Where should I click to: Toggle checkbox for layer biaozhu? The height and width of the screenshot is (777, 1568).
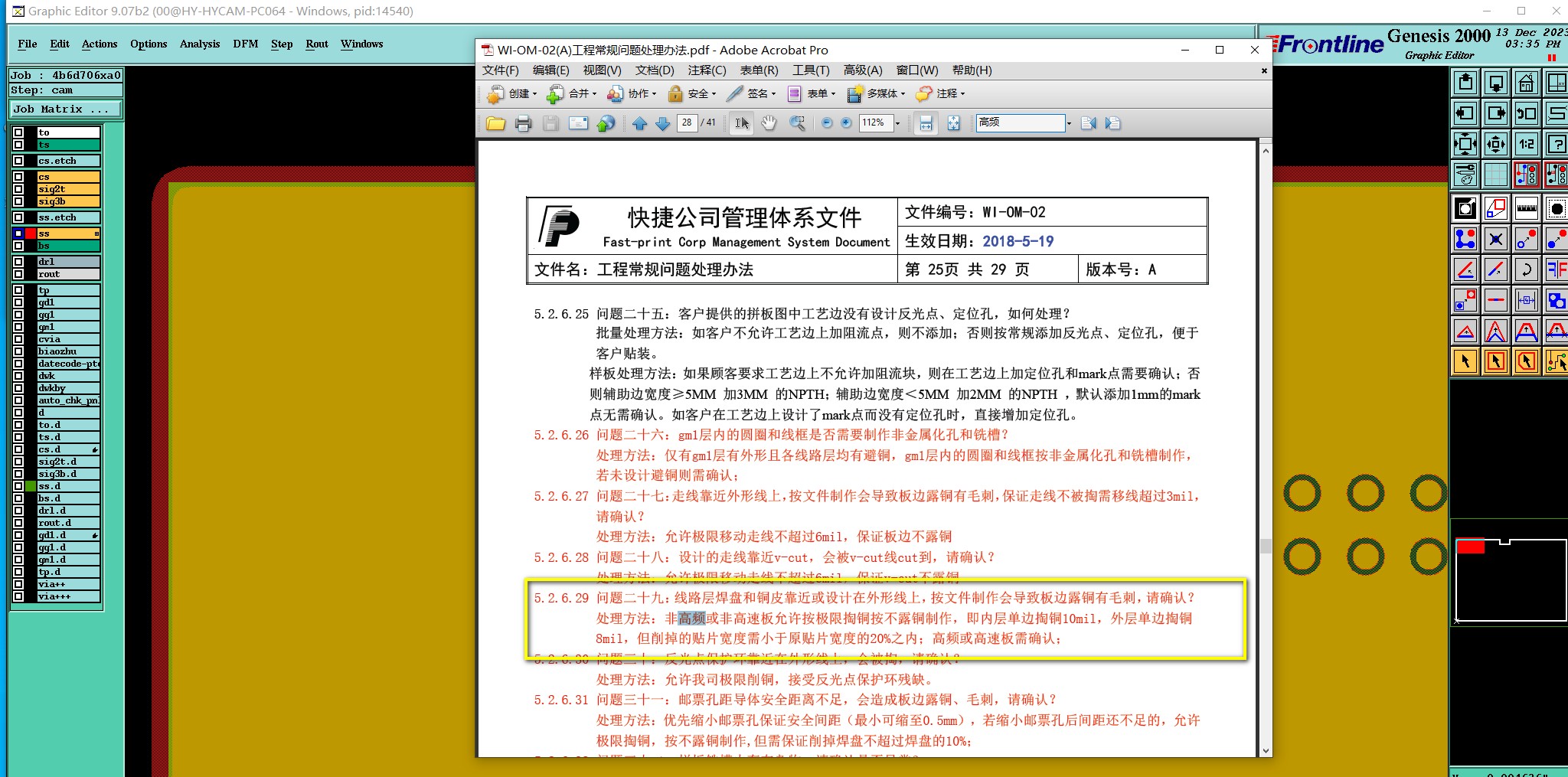coord(18,351)
